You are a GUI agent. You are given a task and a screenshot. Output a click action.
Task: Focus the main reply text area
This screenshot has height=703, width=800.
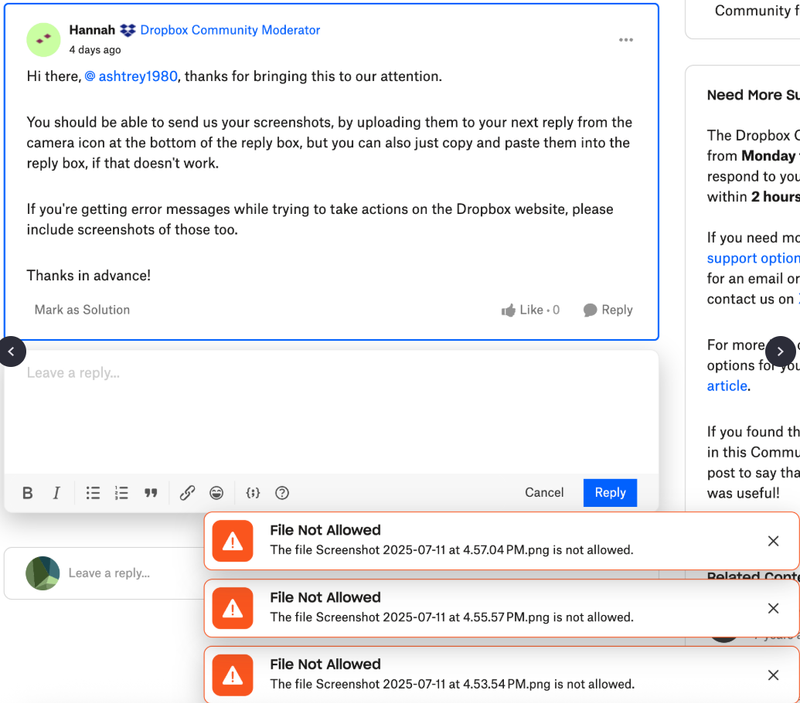click(332, 413)
